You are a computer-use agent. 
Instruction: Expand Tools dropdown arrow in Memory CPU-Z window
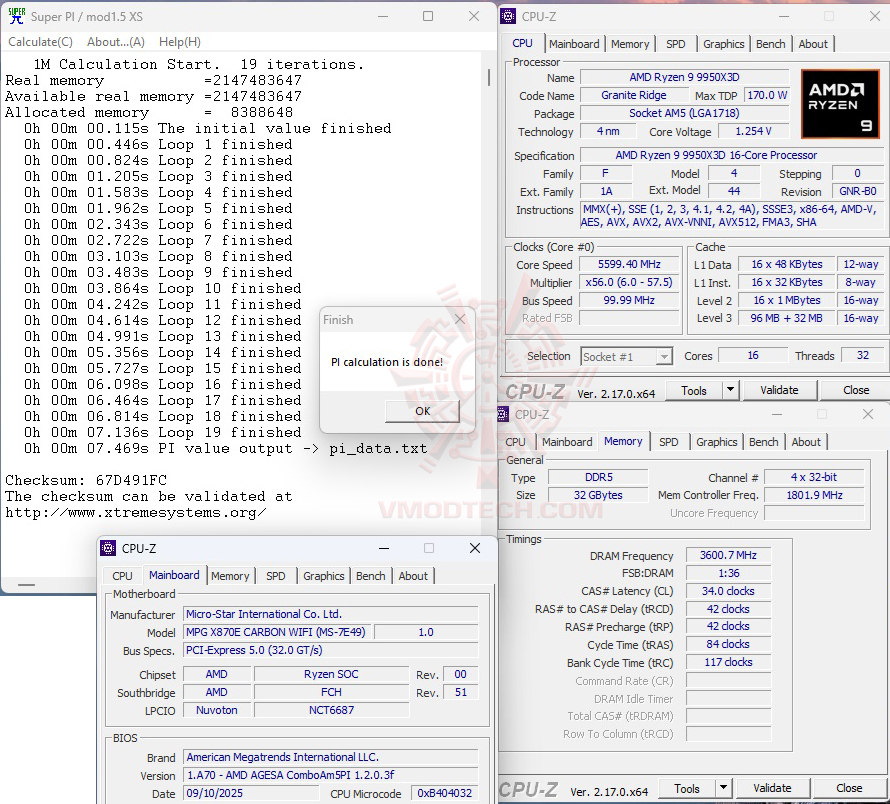click(x=723, y=788)
